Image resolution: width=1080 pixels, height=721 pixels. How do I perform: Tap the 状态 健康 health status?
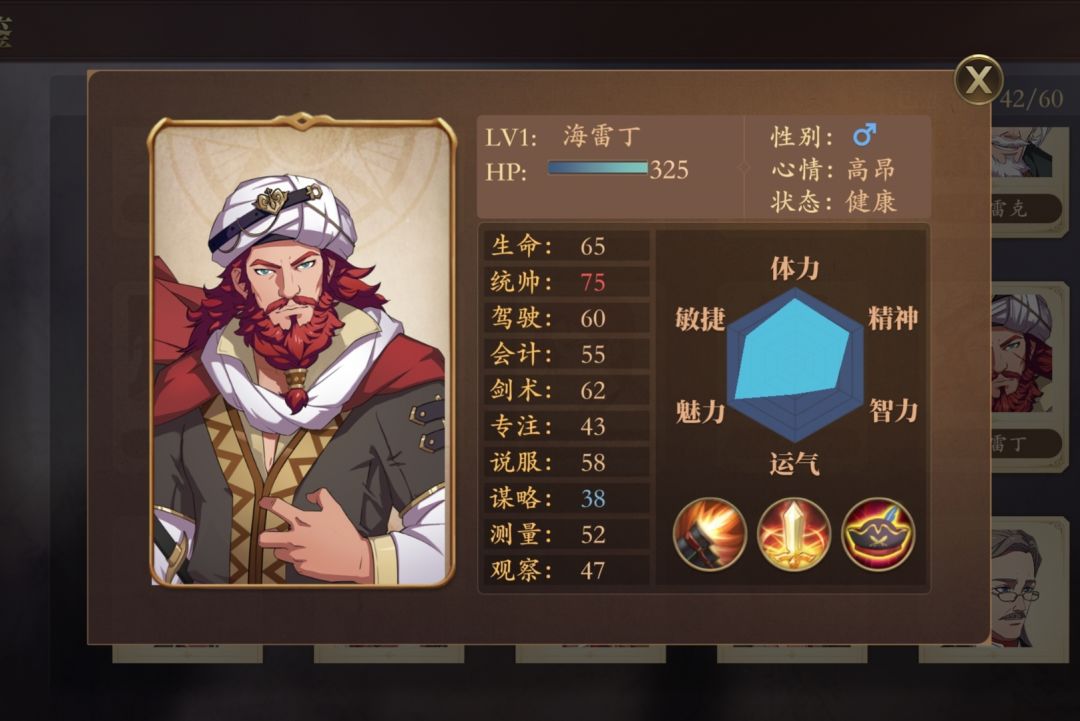point(833,202)
